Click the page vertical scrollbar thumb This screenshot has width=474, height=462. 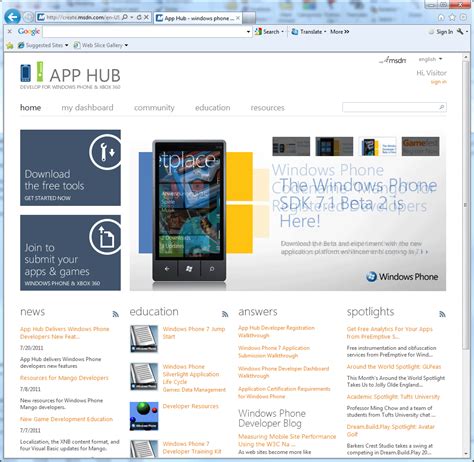tap(466, 205)
